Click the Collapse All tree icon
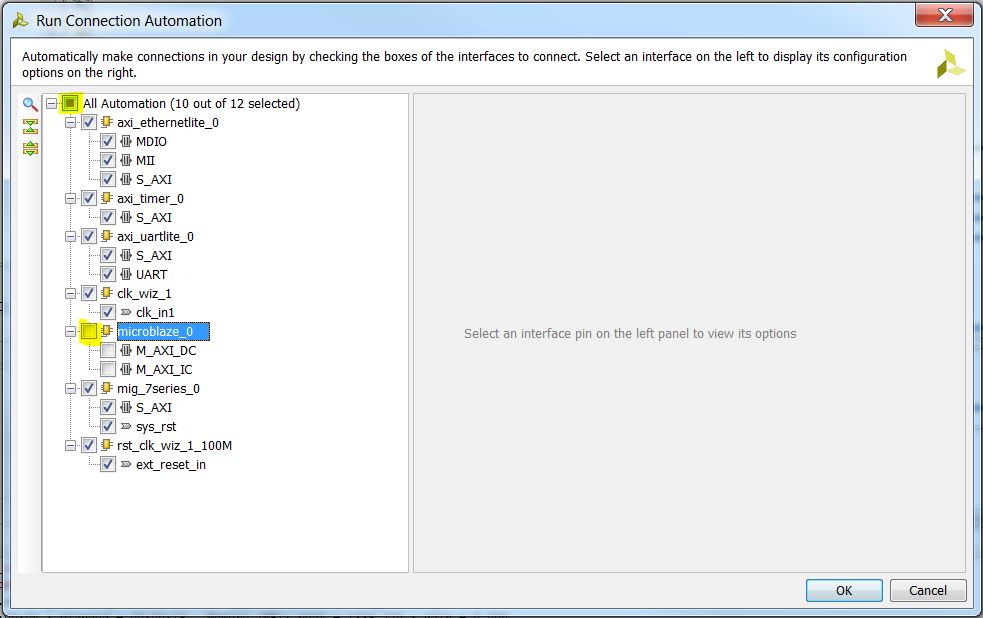This screenshot has width=983, height=618. pos(30,126)
